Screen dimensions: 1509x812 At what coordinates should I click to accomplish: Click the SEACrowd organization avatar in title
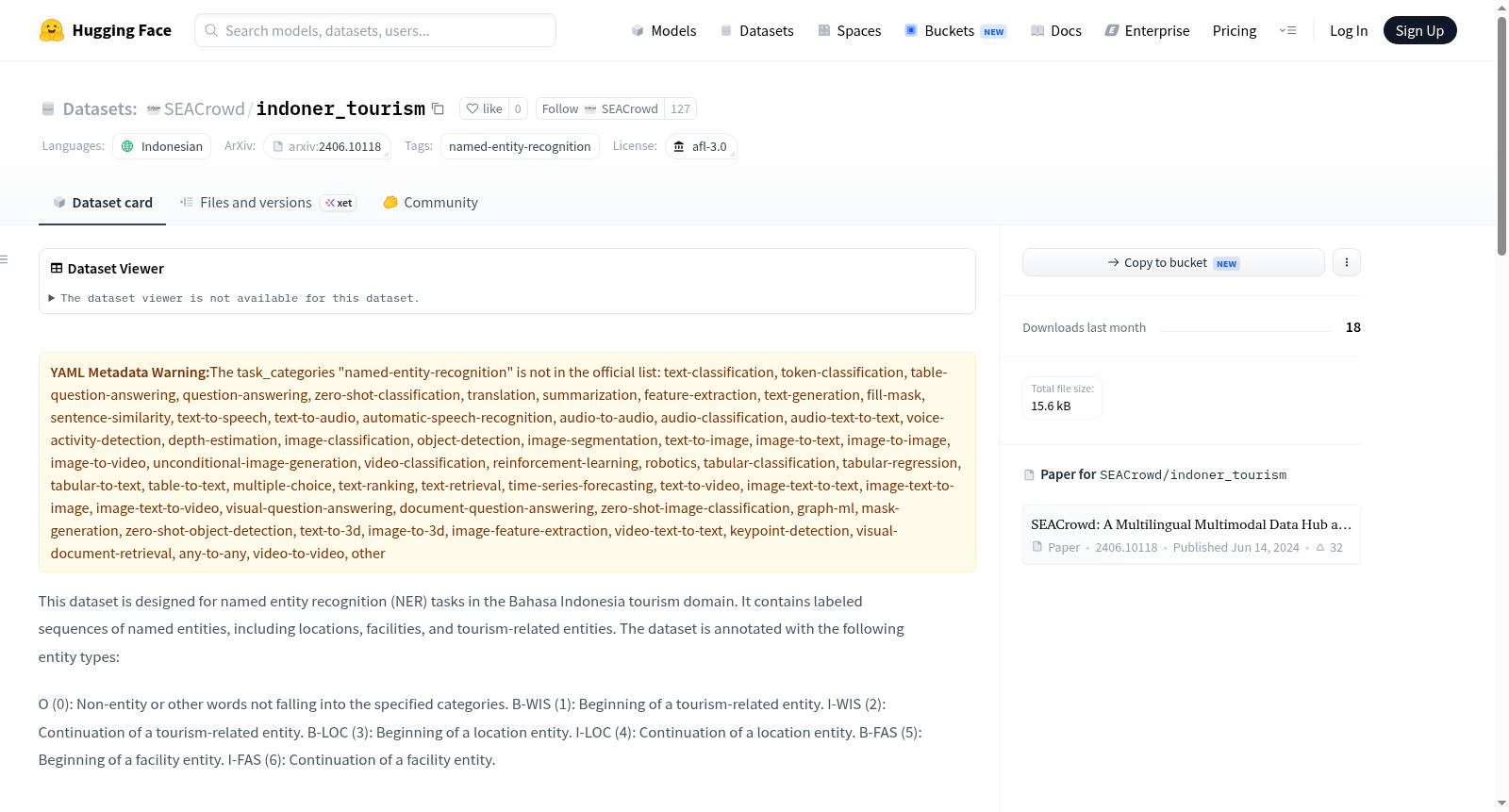154,109
